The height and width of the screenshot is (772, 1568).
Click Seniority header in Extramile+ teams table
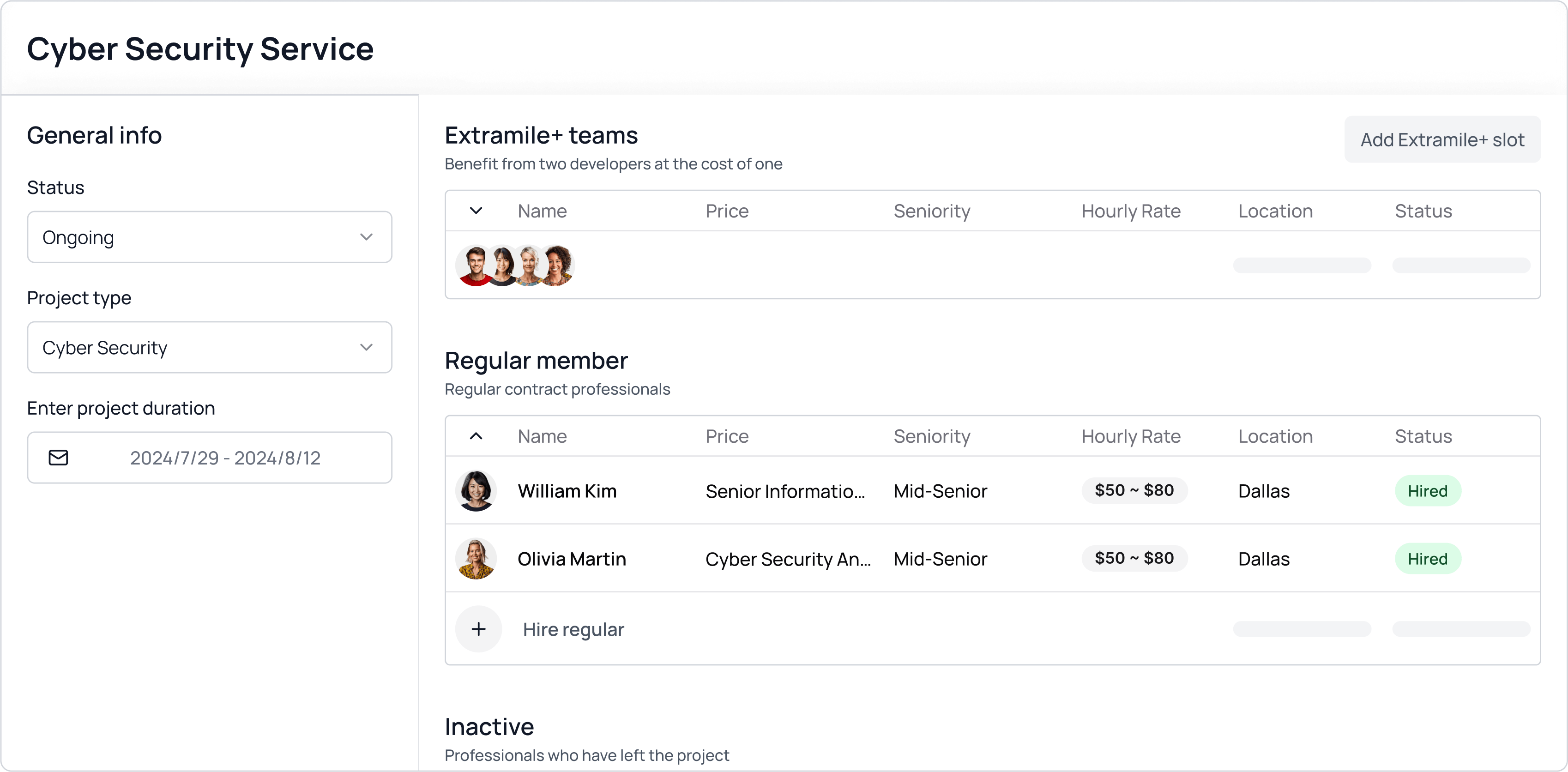931,211
